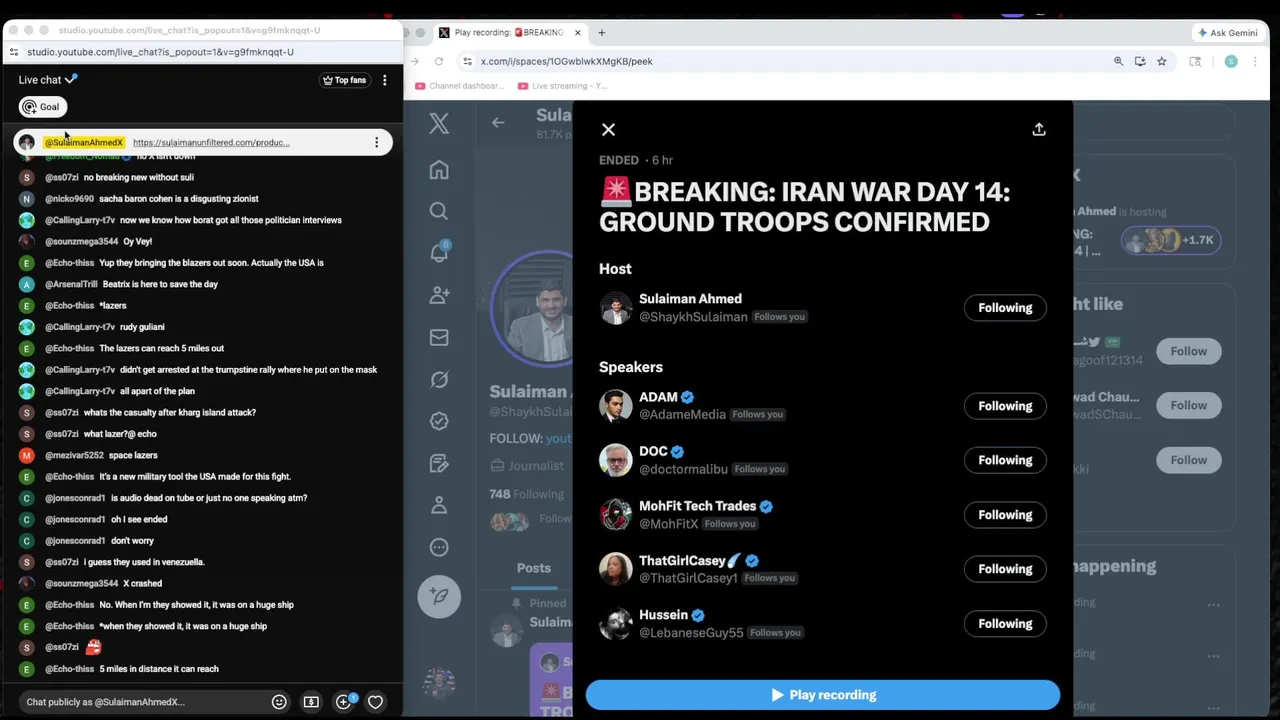The height and width of the screenshot is (720, 1280).
Task: Open Chrome three-dot menu
Action: pos(1254,61)
